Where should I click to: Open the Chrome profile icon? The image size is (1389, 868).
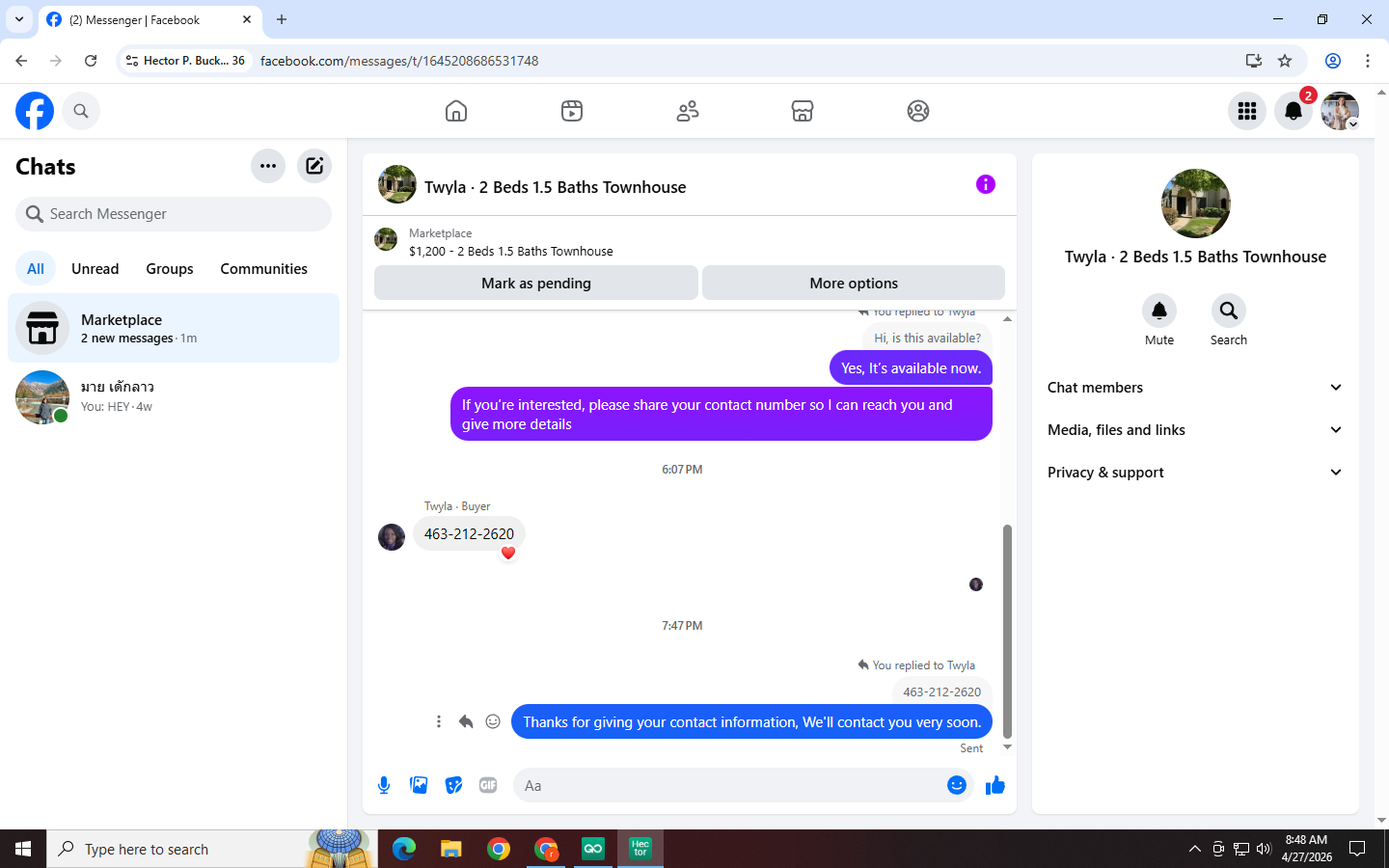coord(1333,61)
